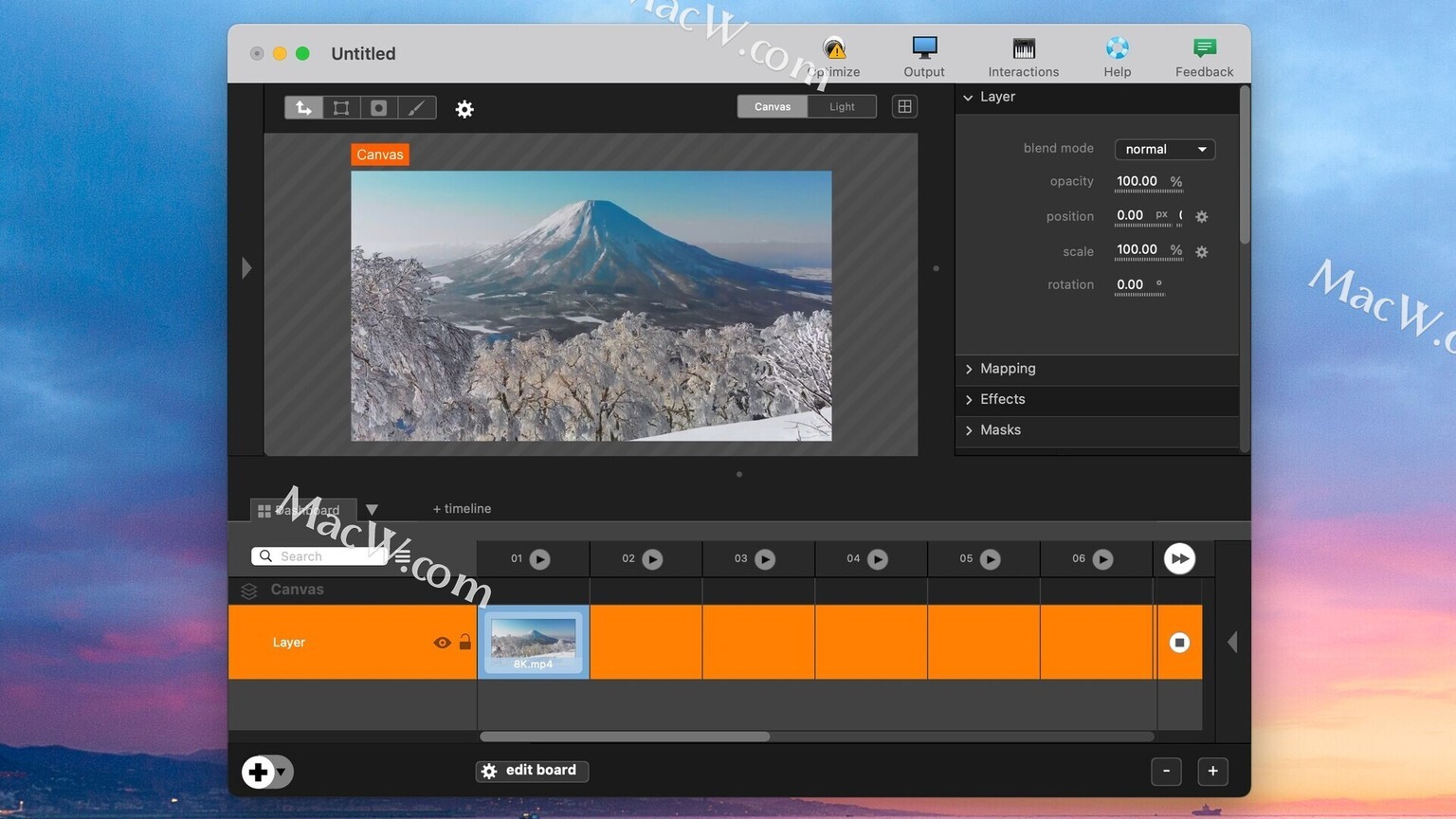Open canvas settings gear icon
Viewport: 1456px width, 819px height.
point(464,109)
